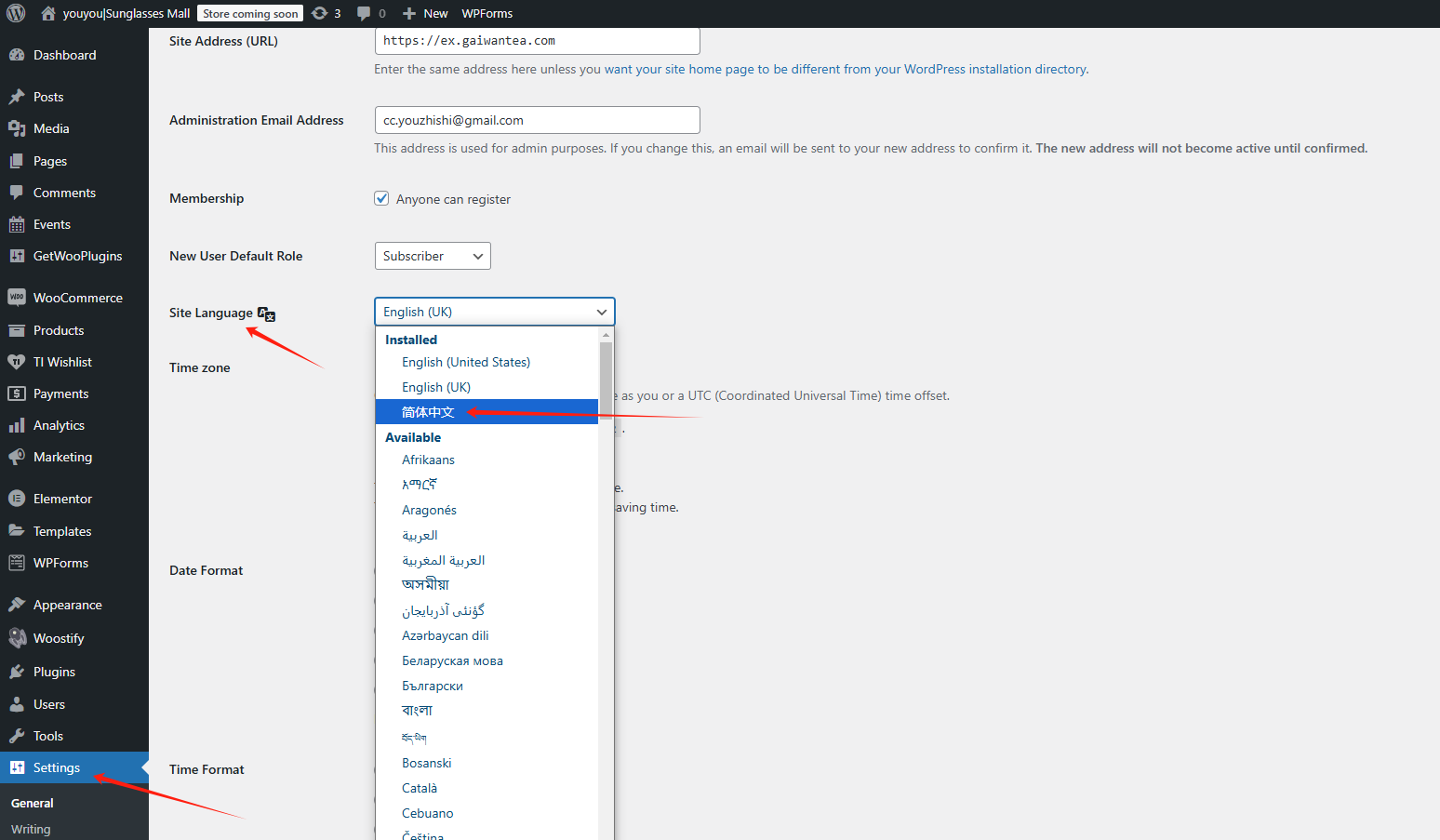Click the WordPress logo icon in admin bar
Viewport: 1440px width, 840px height.
click(16, 13)
